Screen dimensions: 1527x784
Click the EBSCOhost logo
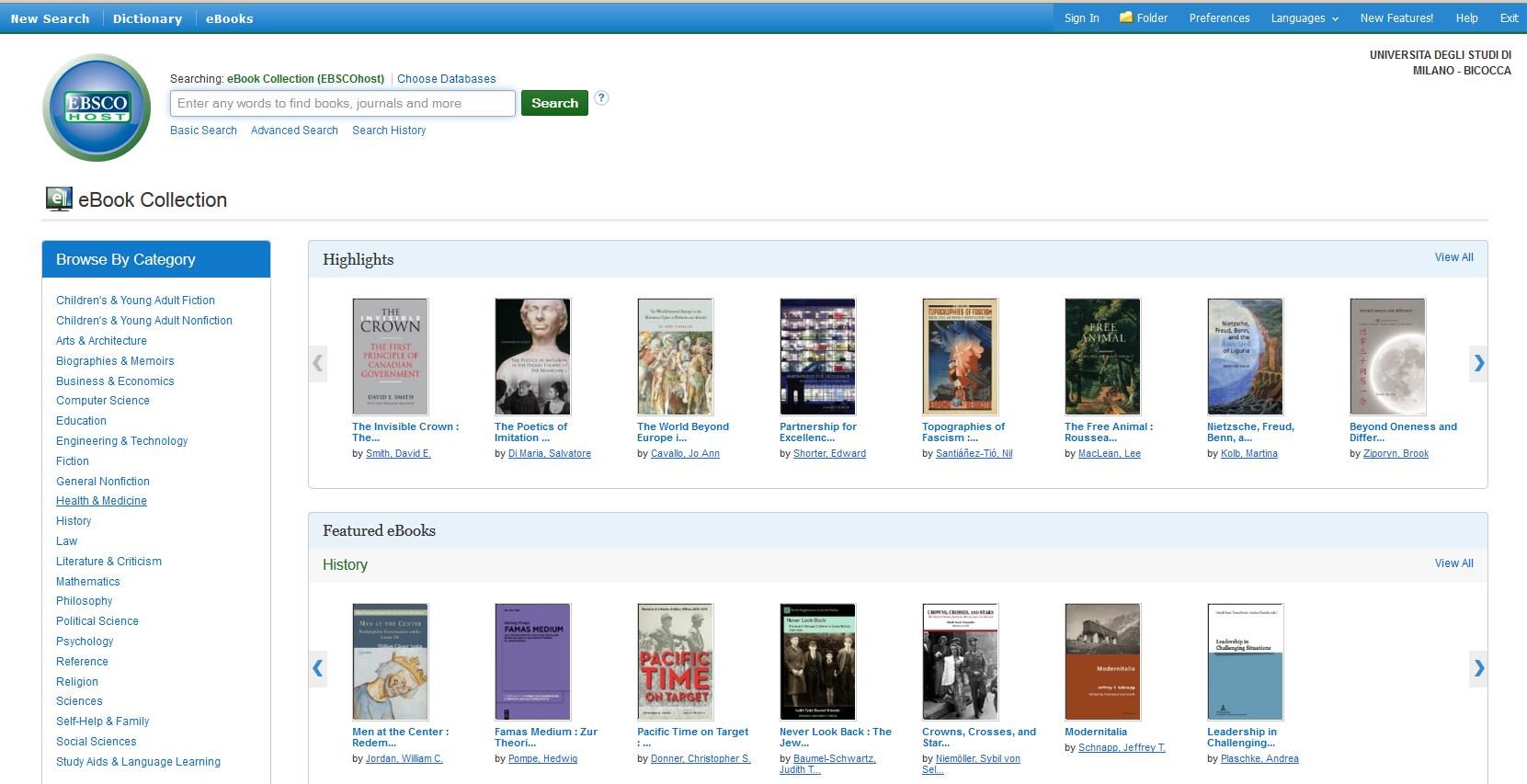pyautogui.click(x=97, y=108)
